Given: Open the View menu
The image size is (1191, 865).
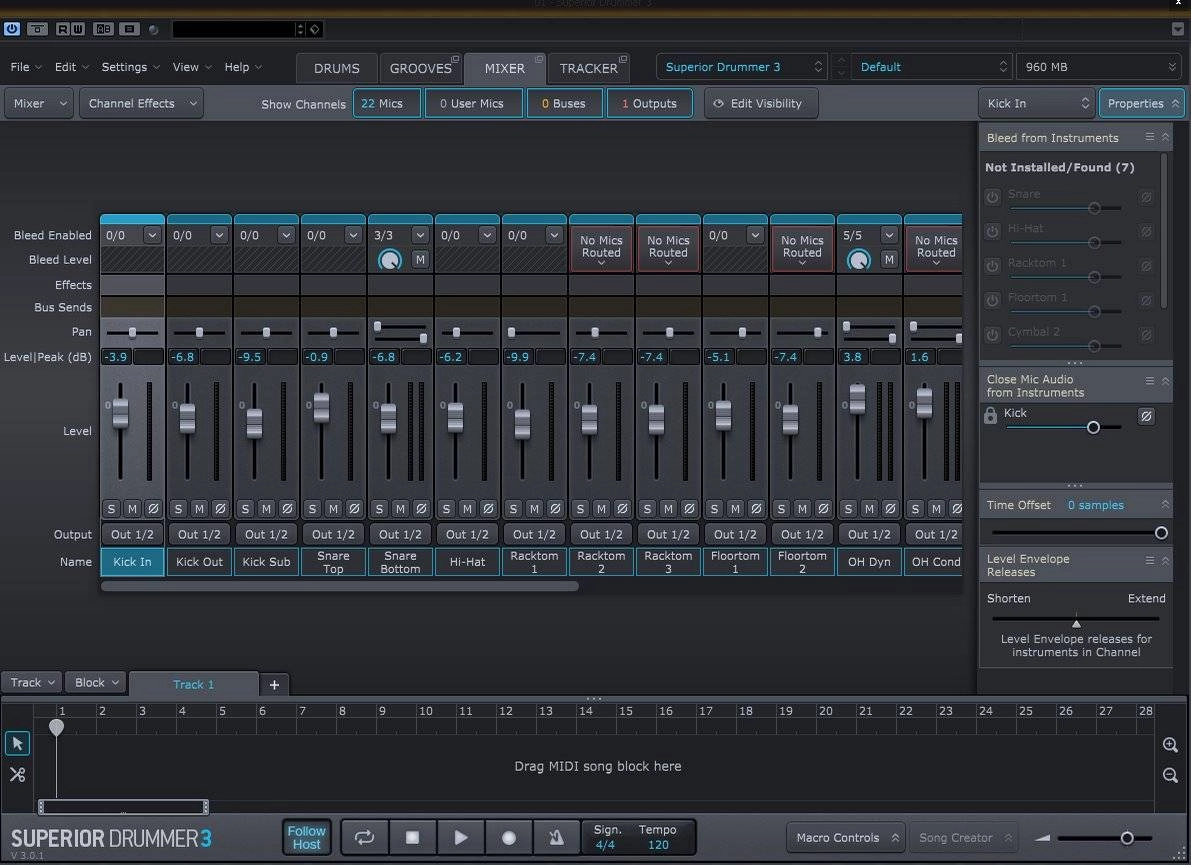Looking at the screenshot, I should tap(191, 67).
